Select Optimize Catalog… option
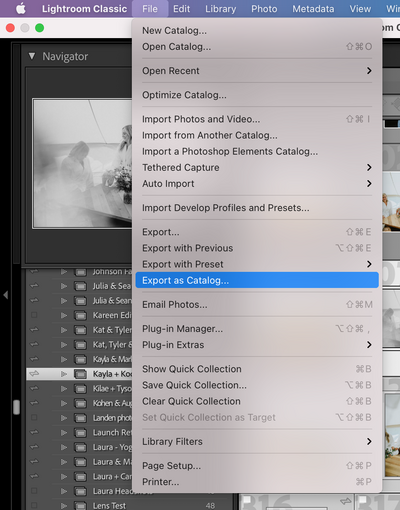Viewport: 400px width, 510px height. 257,95
